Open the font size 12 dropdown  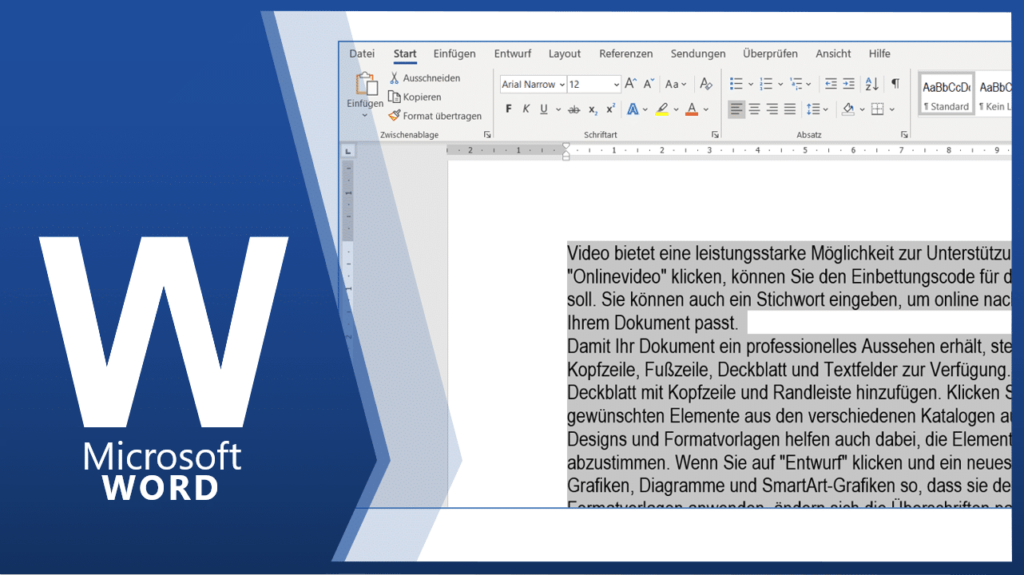(x=615, y=85)
